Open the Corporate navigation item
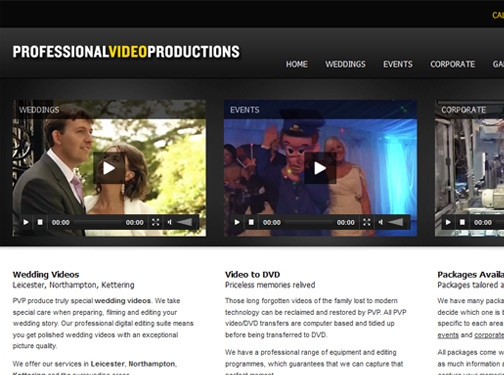The image size is (504, 375). pyautogui.click(x=453, y=64)
